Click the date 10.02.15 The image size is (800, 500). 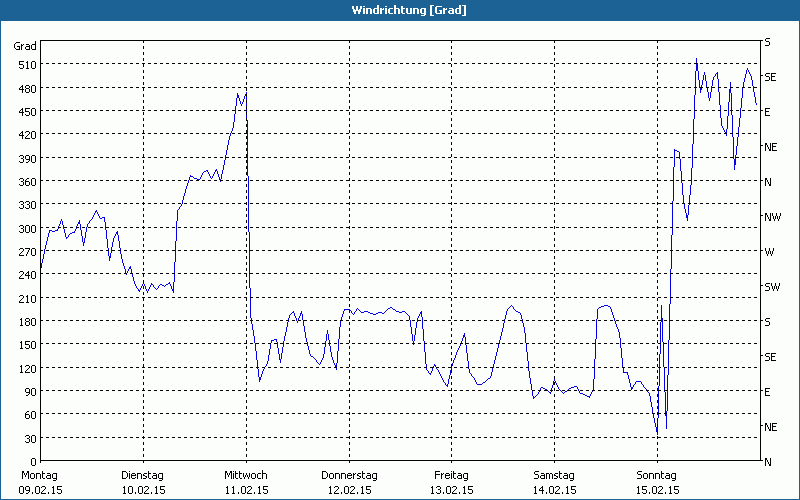pos(143,490)
